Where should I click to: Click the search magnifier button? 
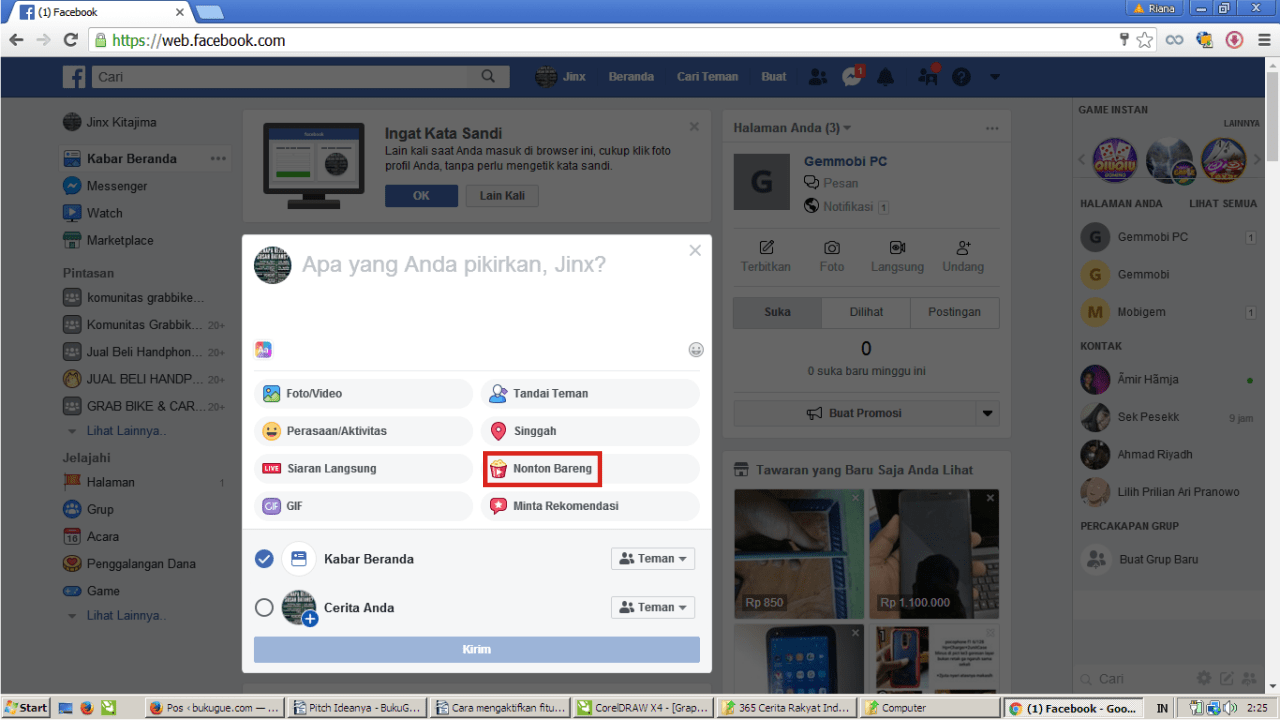(x=488, y=77)
